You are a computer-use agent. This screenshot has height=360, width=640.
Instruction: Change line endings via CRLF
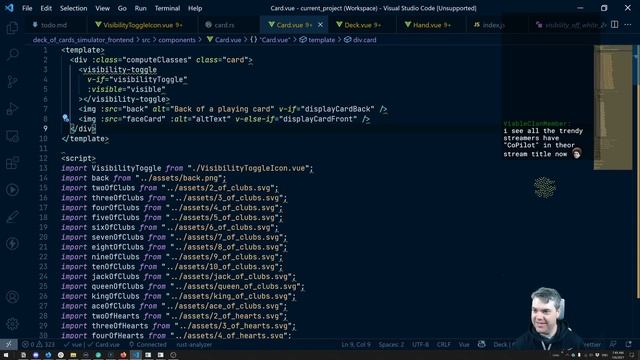click(444, 344)
